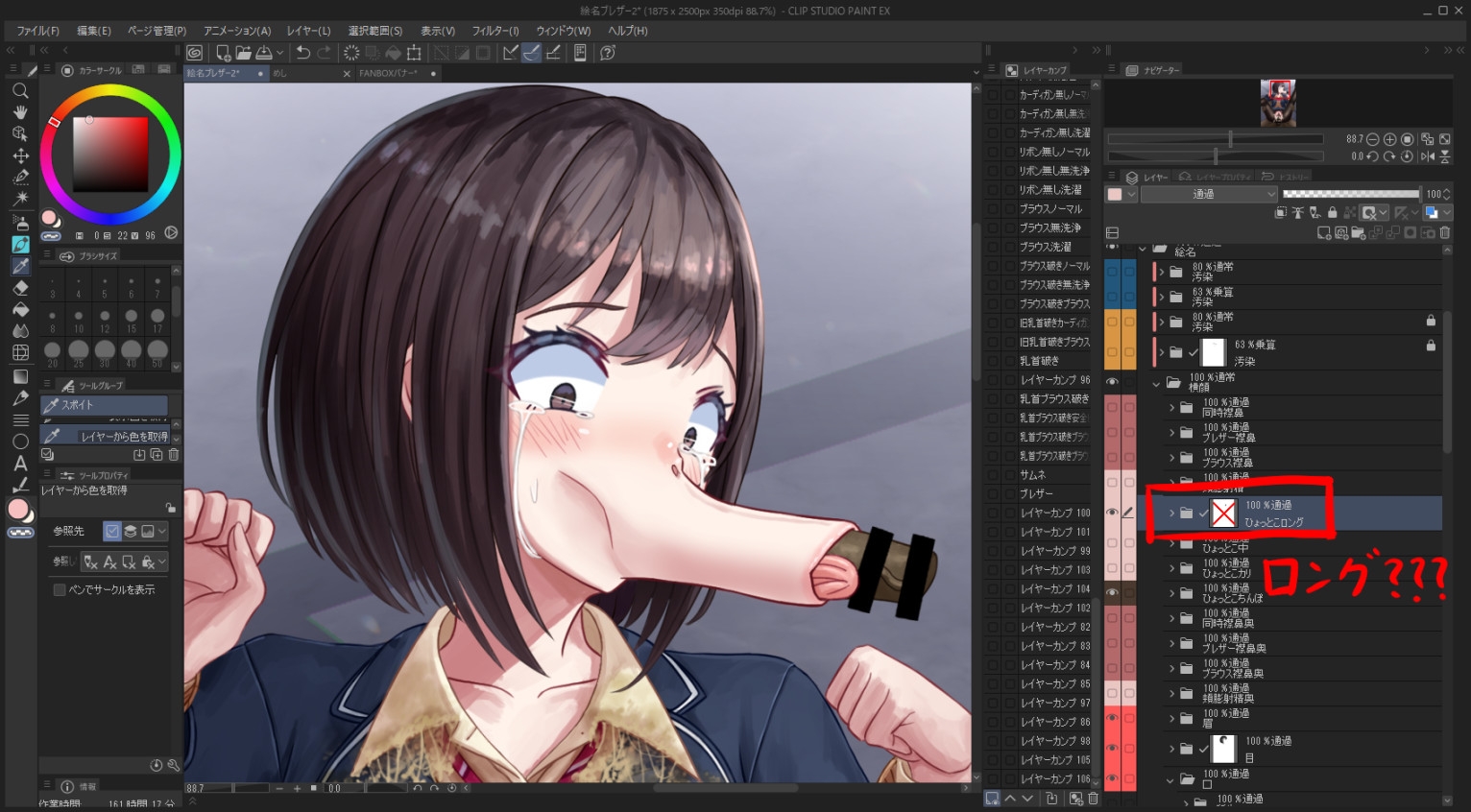Open the ウィンドウ(W) menu

coord(563,31)
